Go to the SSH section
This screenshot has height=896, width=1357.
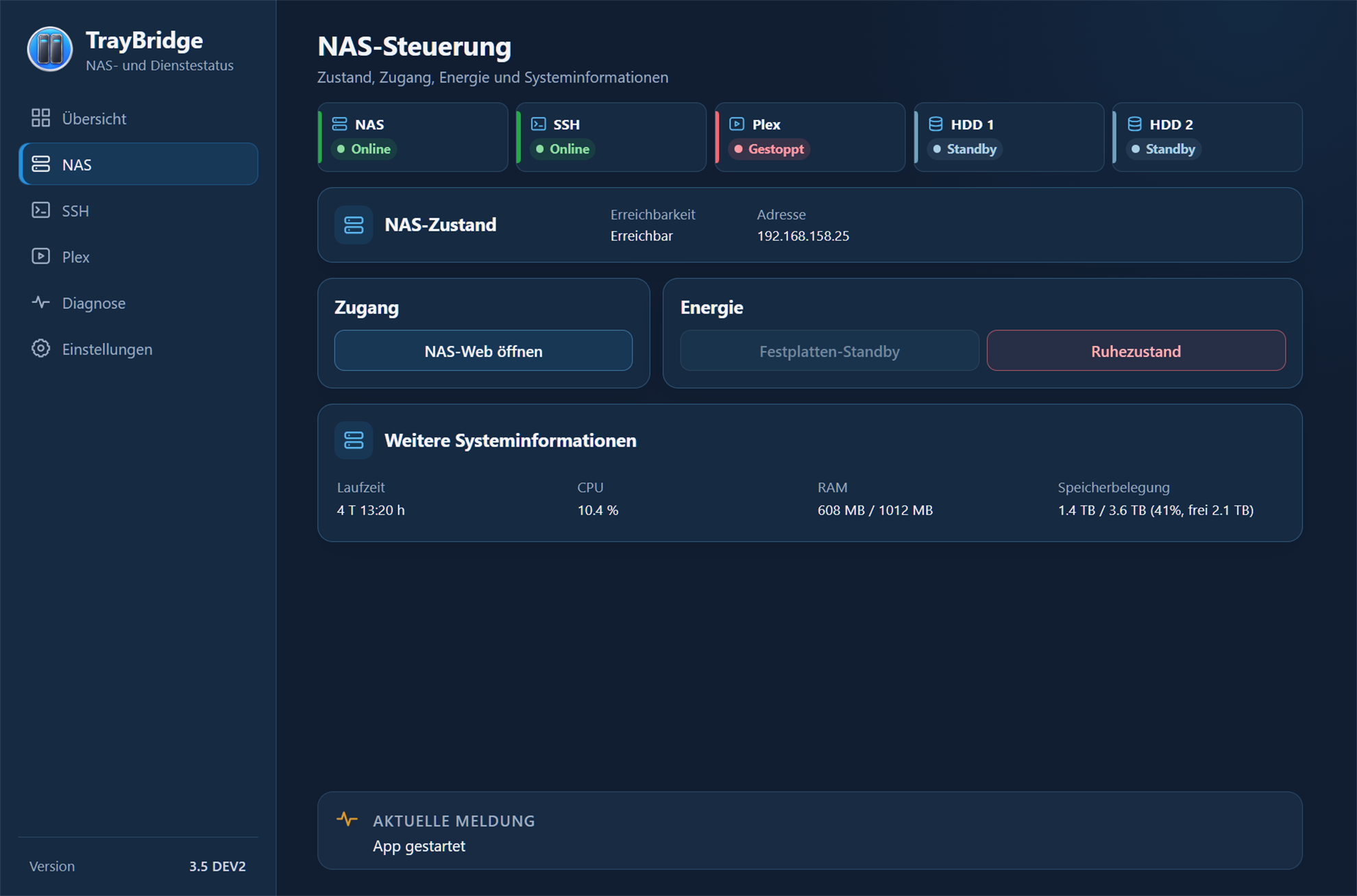[x=138, y=210]
